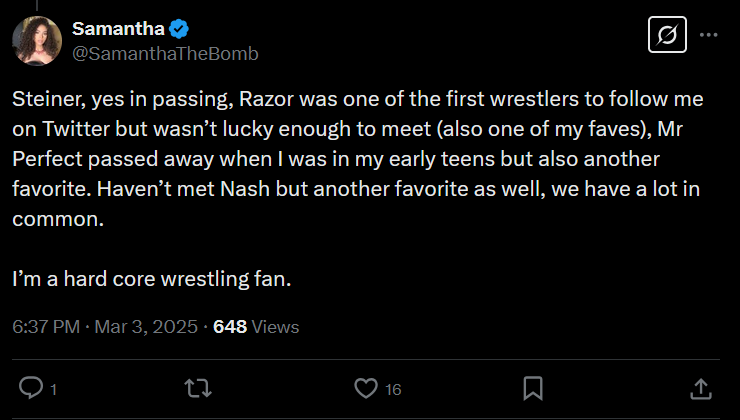
Task: Open Samantha's profile picture
Action: [x=36, y=42]
